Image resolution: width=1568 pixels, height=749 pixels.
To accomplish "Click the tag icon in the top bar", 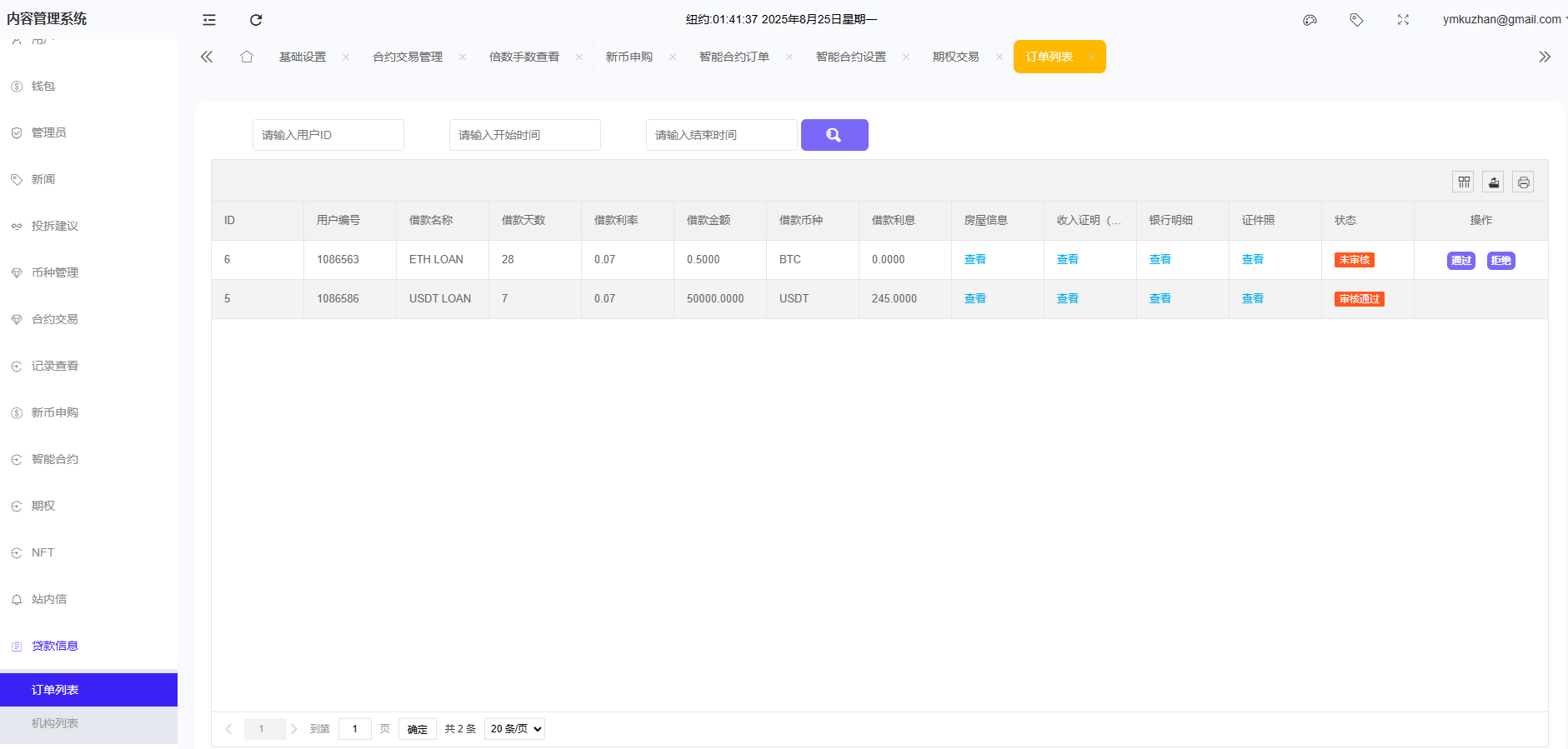I will (x=1356, y=20).
